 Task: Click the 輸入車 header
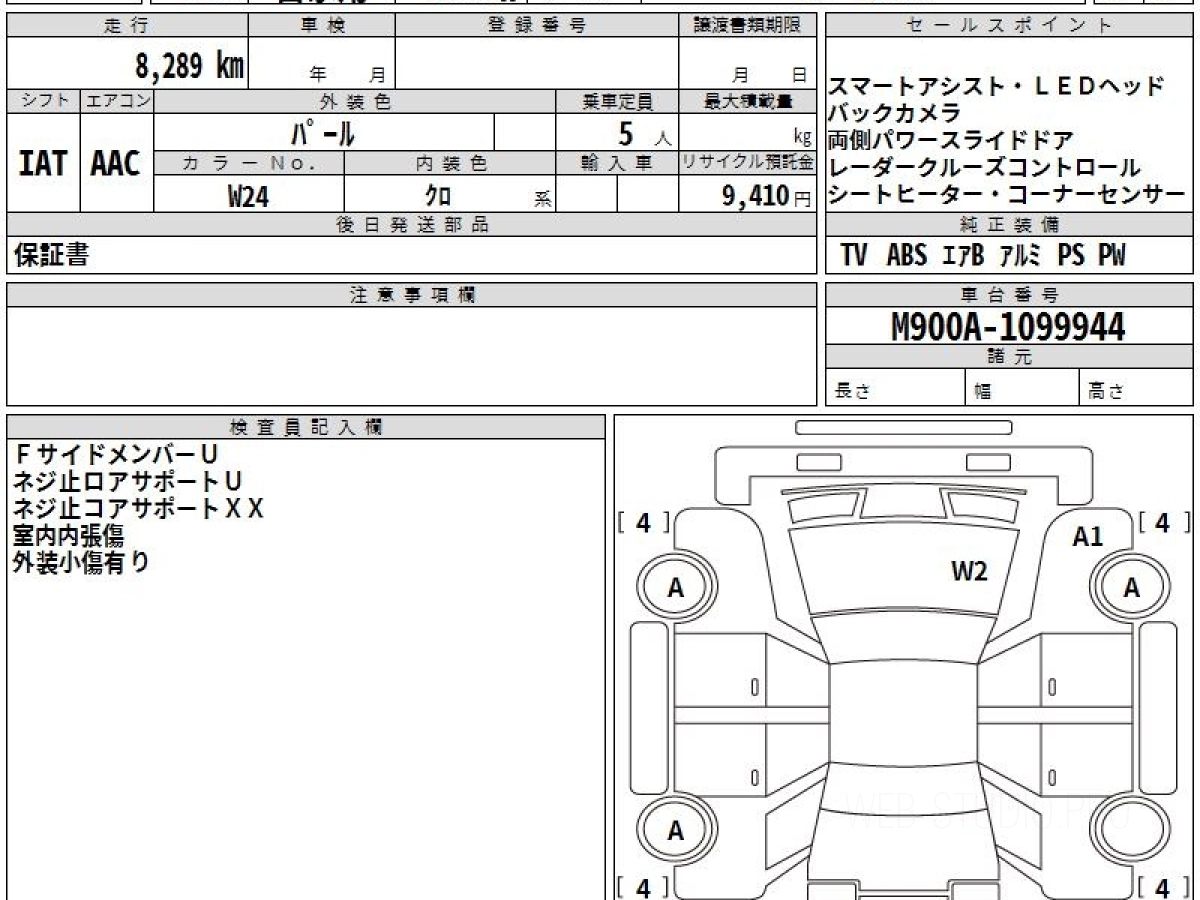pos(617,163)
